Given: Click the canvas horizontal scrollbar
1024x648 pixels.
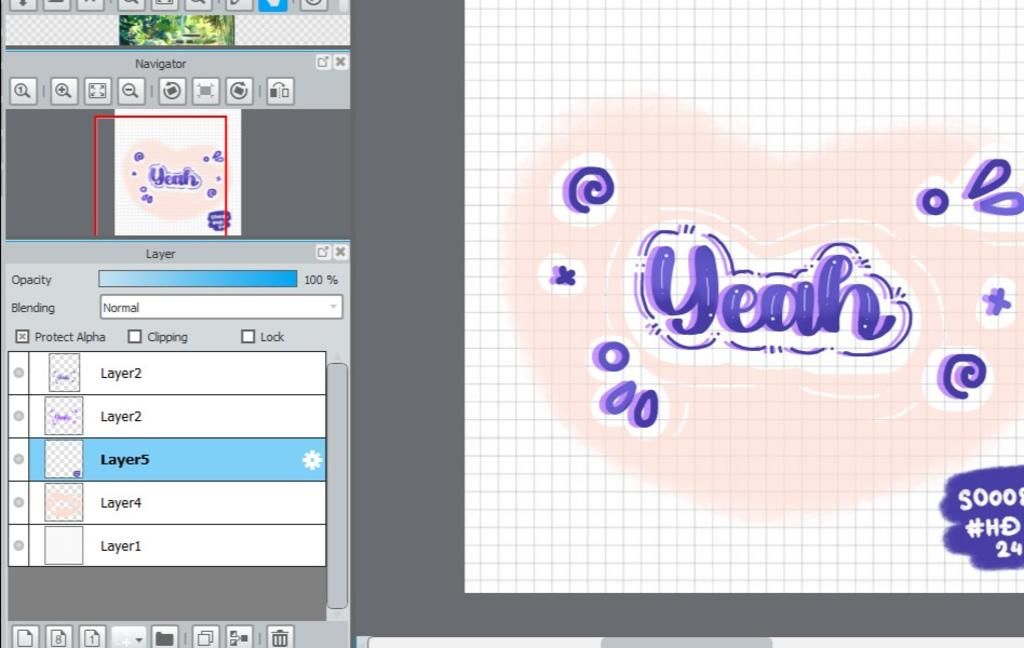Looking at the screenshot, I should tap(686, 643).
